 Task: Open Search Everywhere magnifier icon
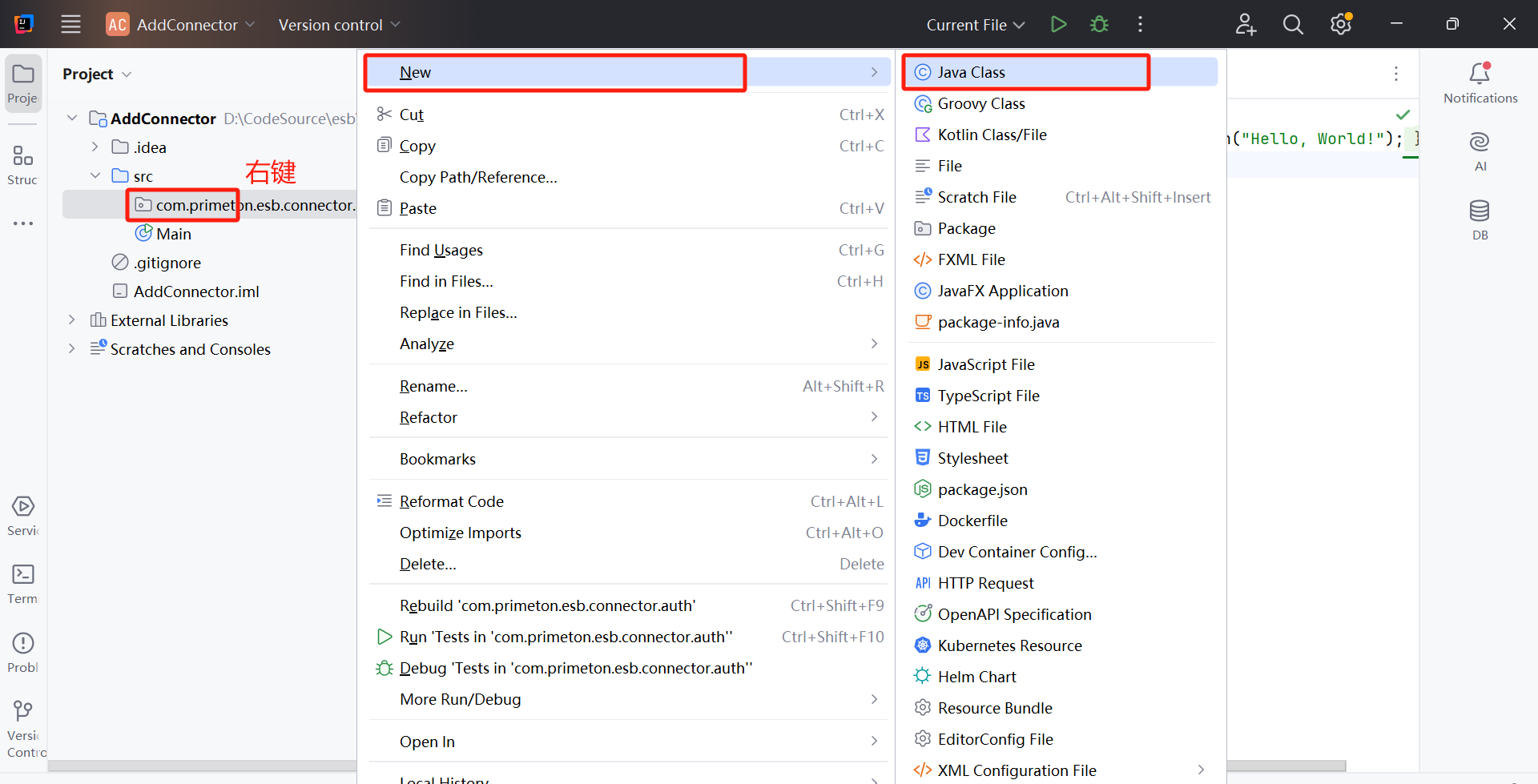coord(1292,25)
